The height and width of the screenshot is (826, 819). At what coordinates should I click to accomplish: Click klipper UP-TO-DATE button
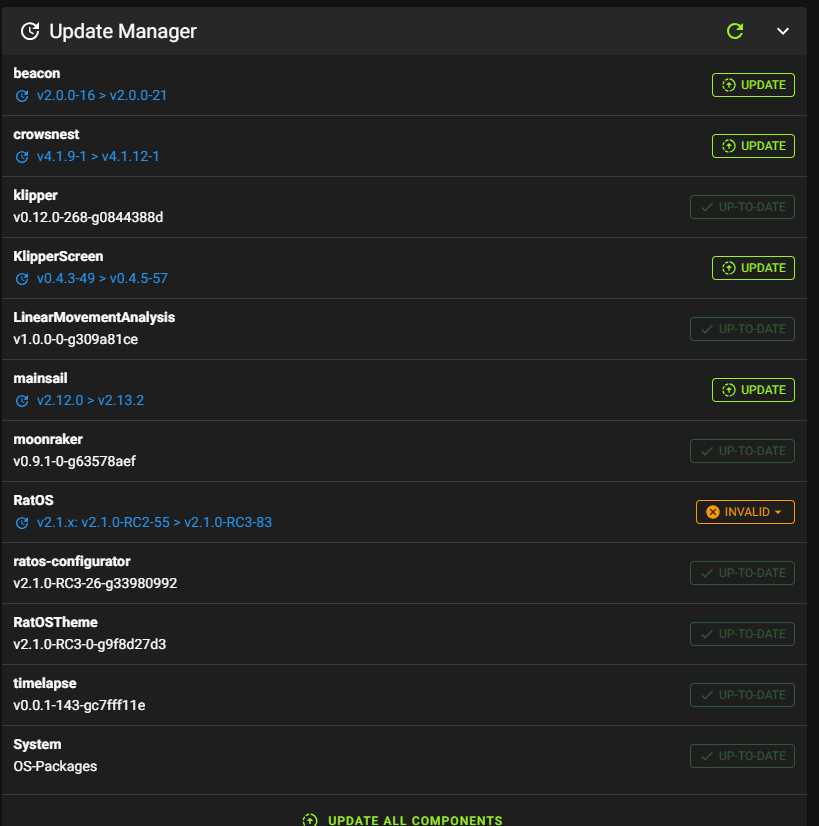click(x=742, y=207)
